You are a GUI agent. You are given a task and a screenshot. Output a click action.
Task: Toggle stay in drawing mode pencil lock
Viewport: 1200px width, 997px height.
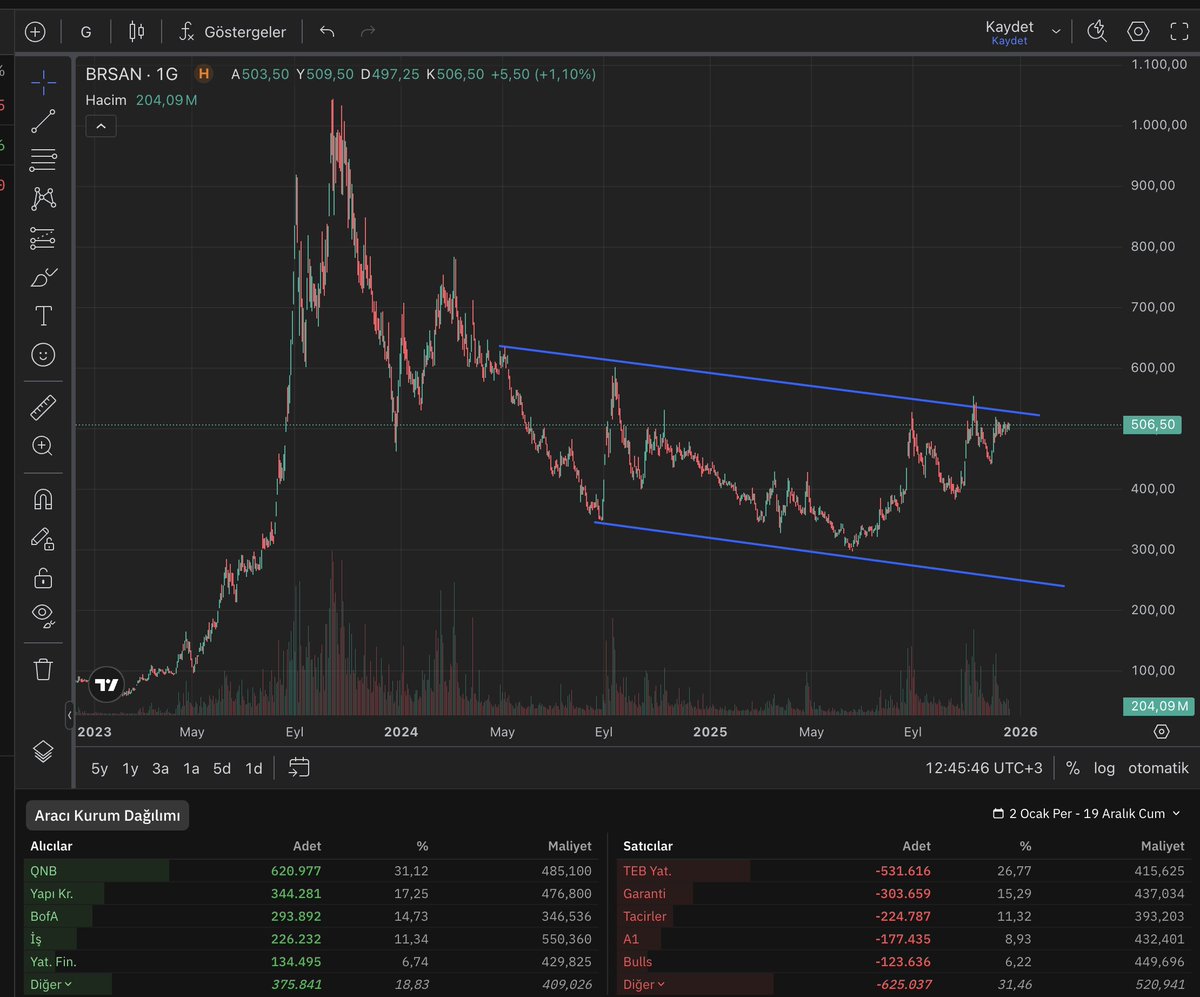click(x=43, y=539)
